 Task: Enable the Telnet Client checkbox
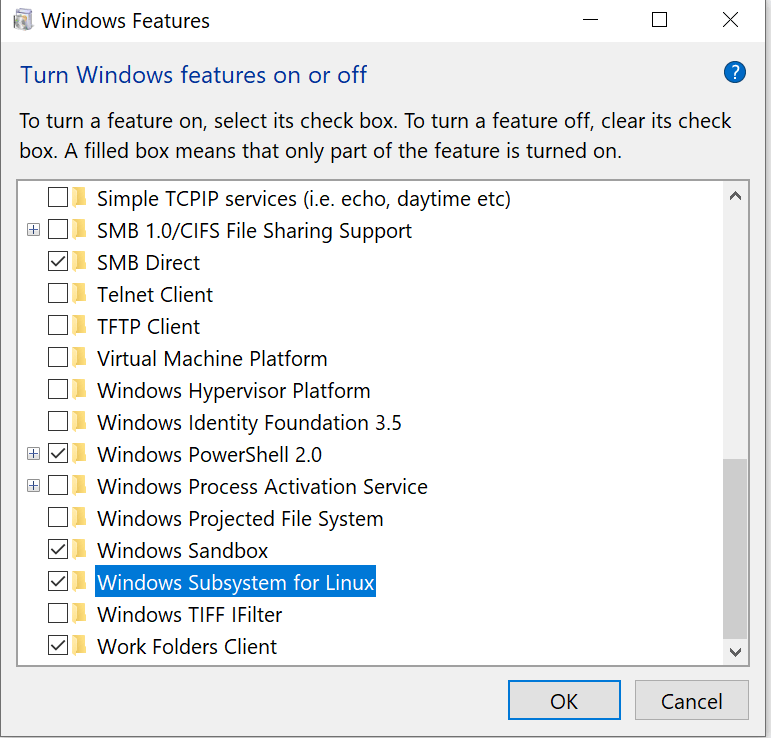pyautogui.click(x=58, y=294)
